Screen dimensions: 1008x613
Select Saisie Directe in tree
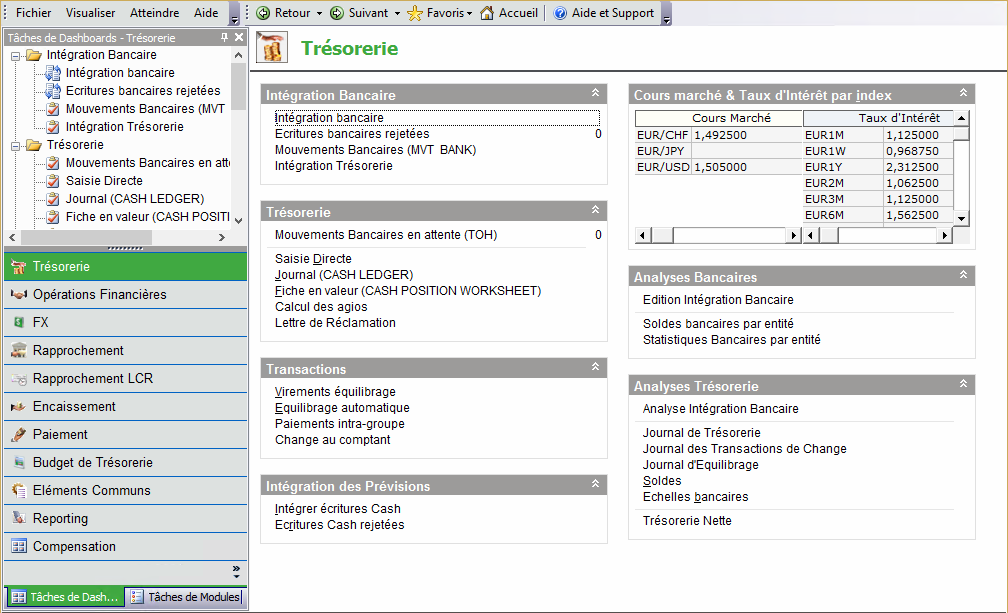104,181
